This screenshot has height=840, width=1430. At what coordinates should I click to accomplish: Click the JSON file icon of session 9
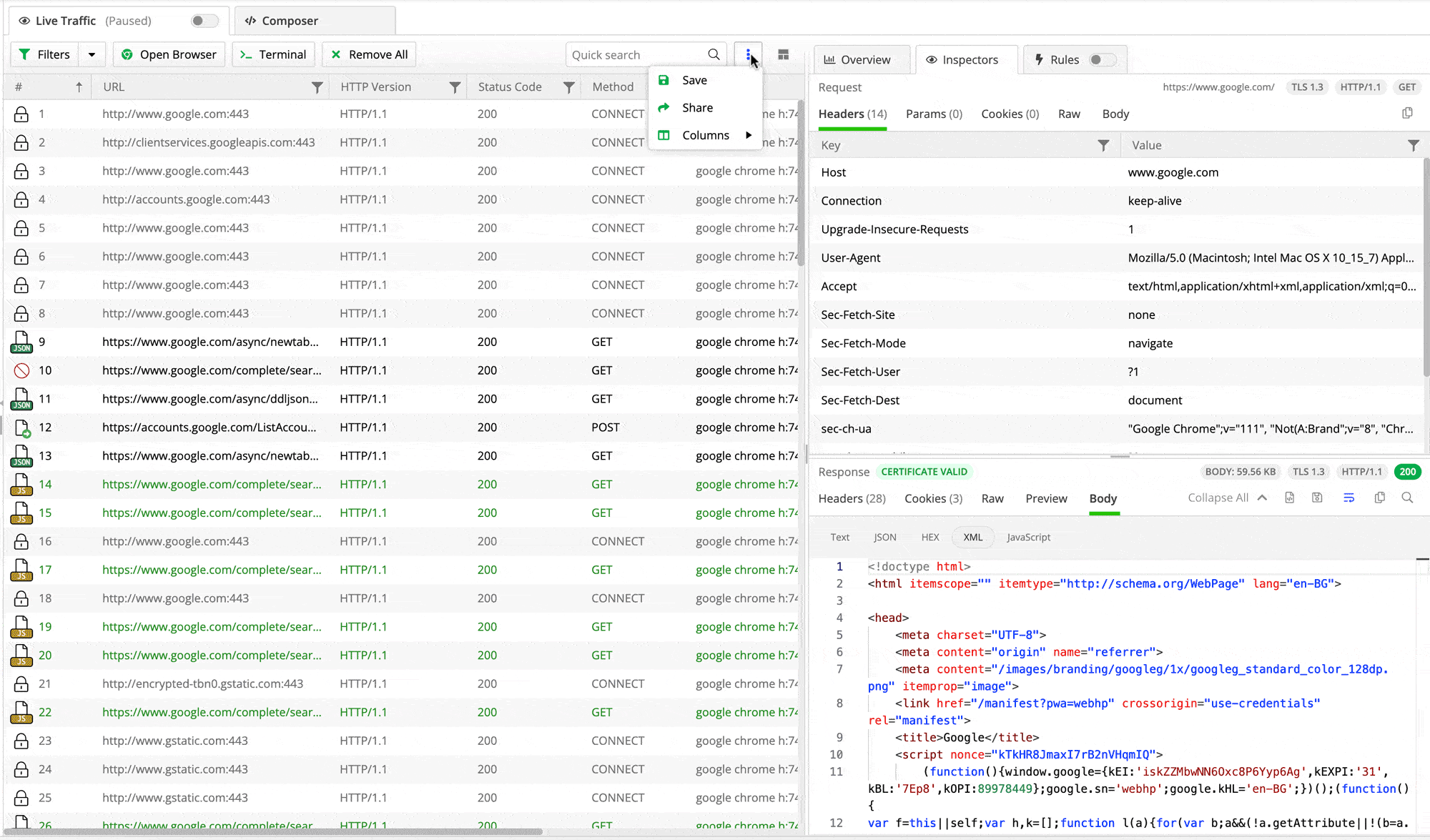21,342
